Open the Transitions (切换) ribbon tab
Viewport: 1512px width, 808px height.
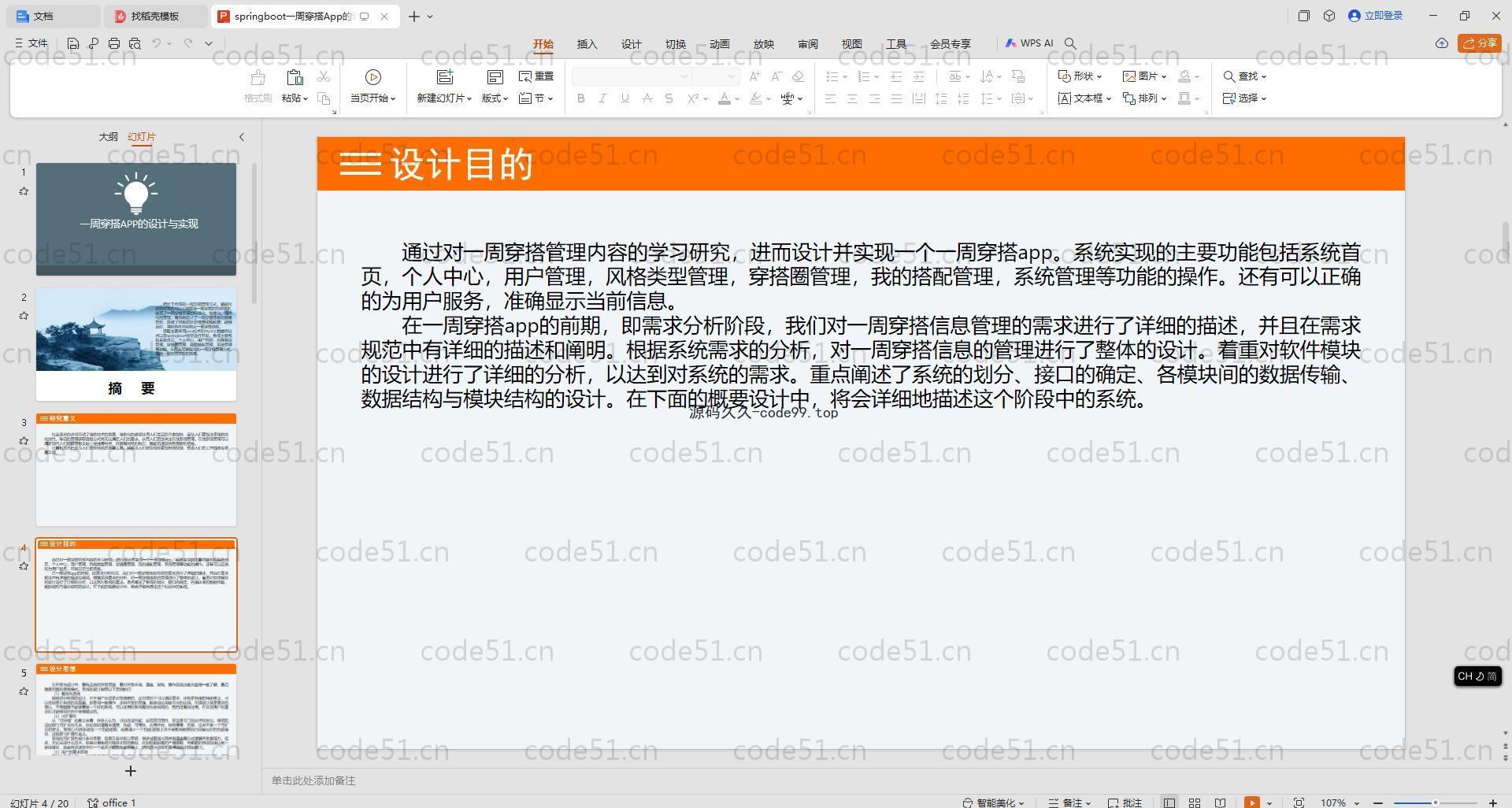coord(676,44)
